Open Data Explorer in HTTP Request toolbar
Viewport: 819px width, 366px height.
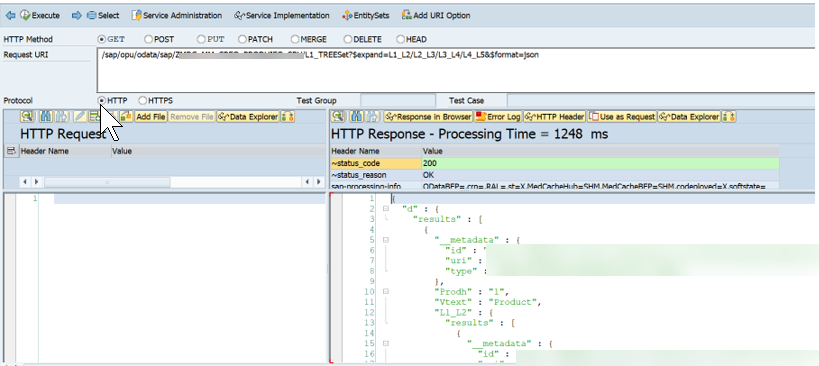coord(248,117)
